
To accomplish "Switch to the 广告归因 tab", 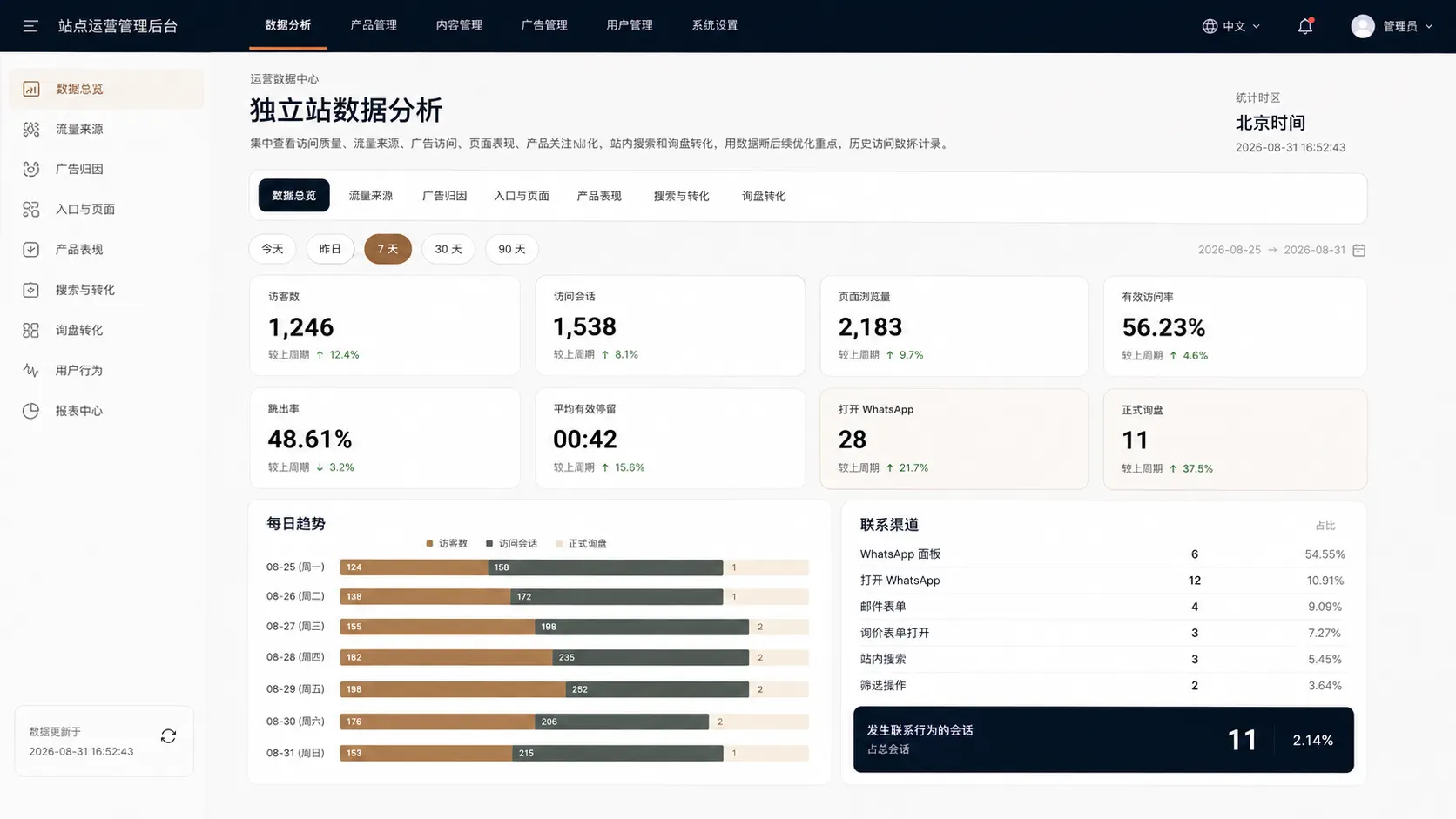I will pyautogui.click(x=444, y=196).
